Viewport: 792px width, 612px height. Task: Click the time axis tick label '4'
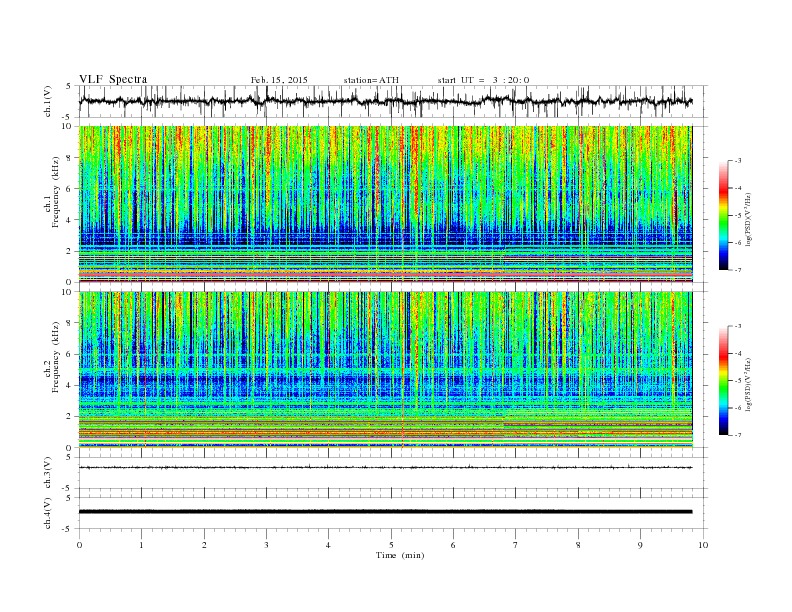click(328, 545)
